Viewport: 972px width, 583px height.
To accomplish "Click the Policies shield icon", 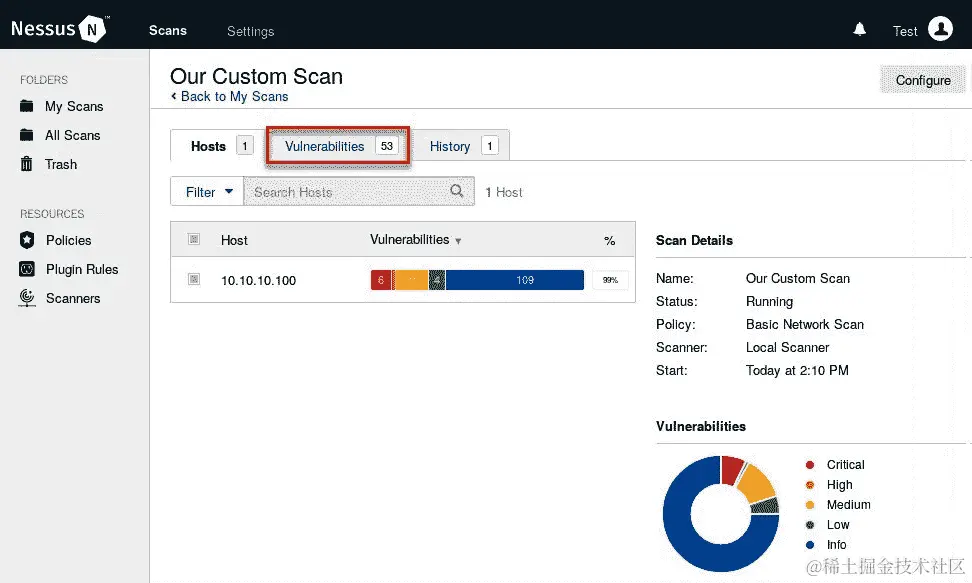I will [x=27, y=240].
